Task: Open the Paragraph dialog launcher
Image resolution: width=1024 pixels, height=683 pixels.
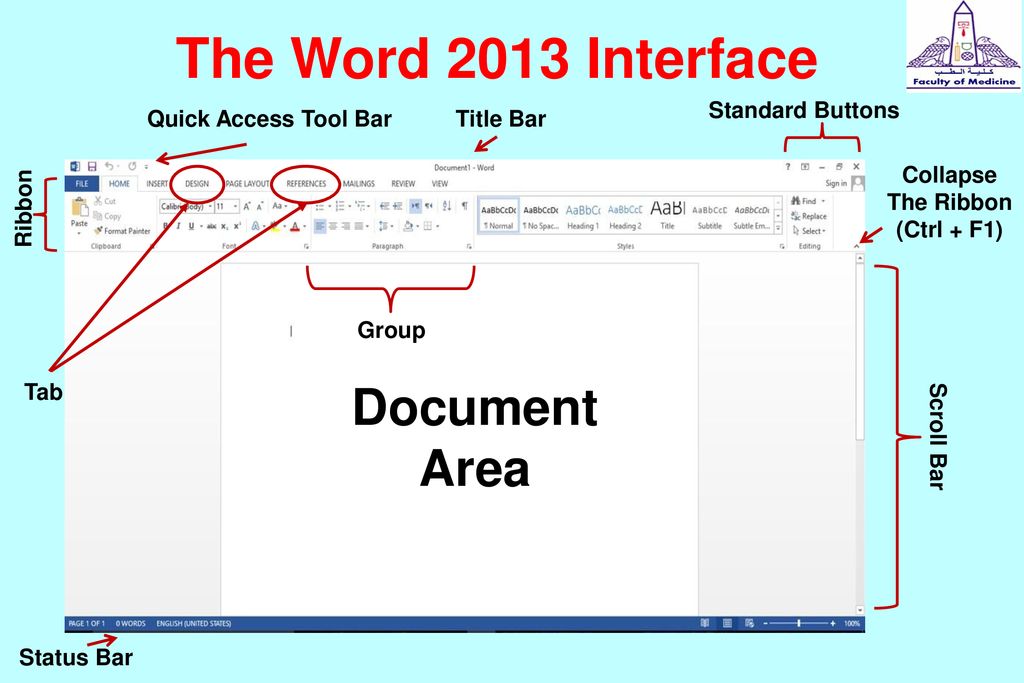Action: tap(469, 247)
